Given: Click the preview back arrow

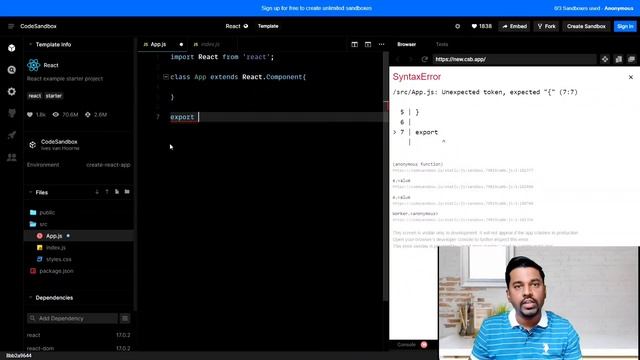Looking at the screenshot, I should click(x=398, y=59).
